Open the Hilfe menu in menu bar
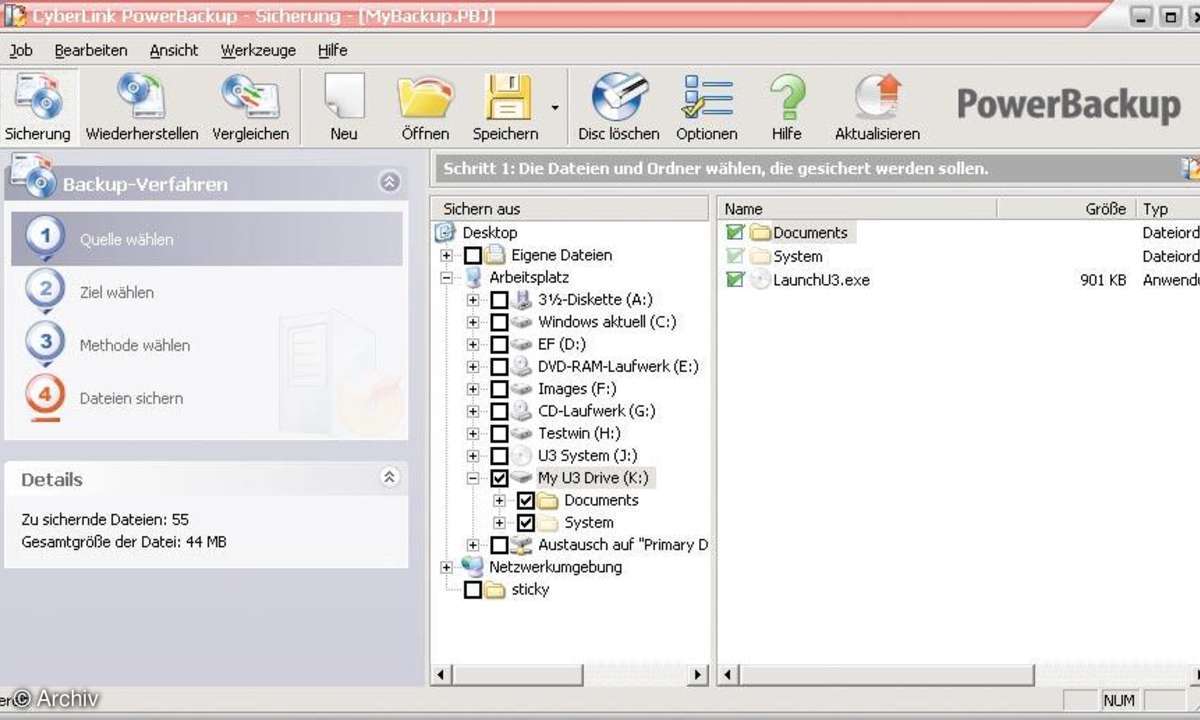Viewport: 1200px width, 720px height. (x=333, y=50)
